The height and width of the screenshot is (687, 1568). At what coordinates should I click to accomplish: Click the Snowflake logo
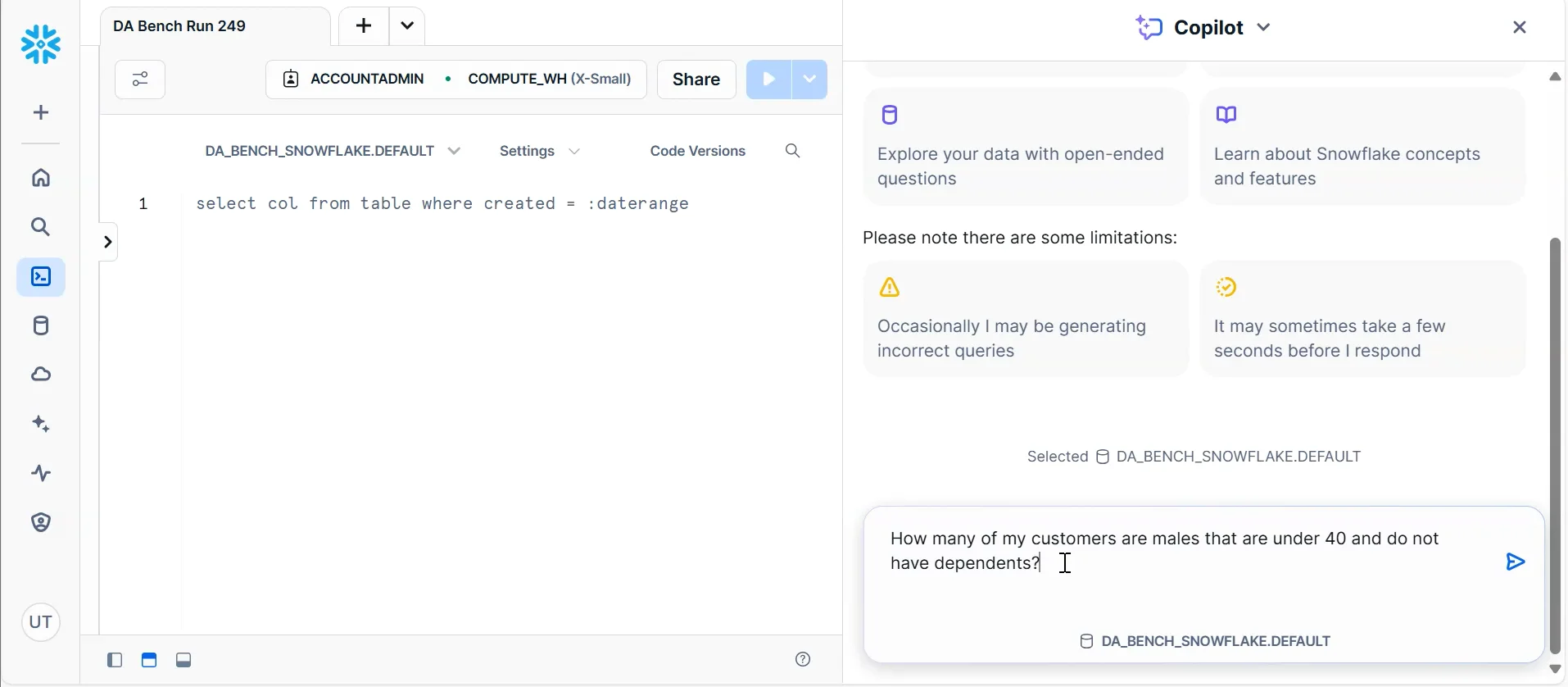41,44
